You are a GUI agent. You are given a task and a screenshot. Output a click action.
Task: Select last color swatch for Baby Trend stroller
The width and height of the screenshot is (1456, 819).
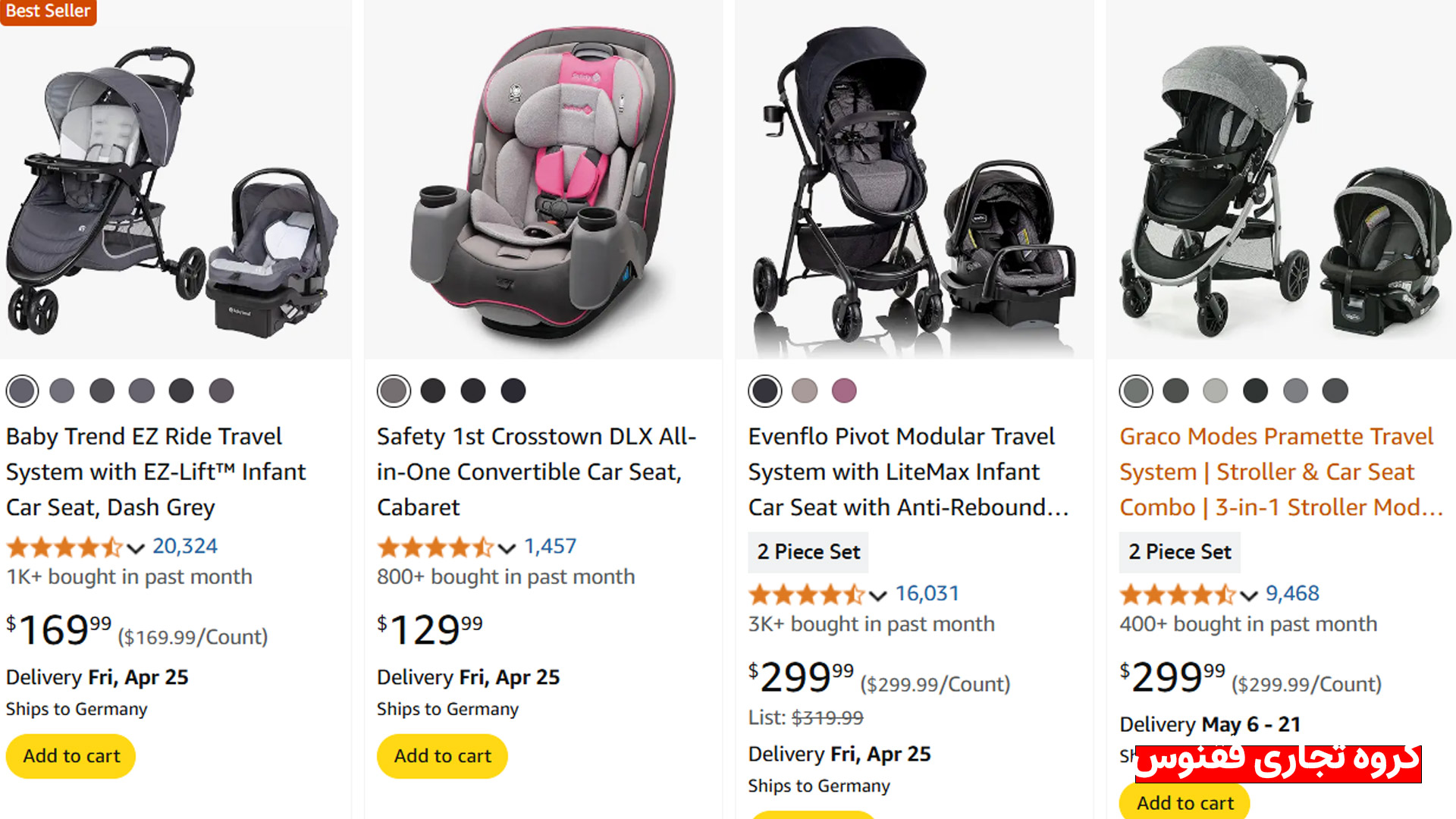221,391
